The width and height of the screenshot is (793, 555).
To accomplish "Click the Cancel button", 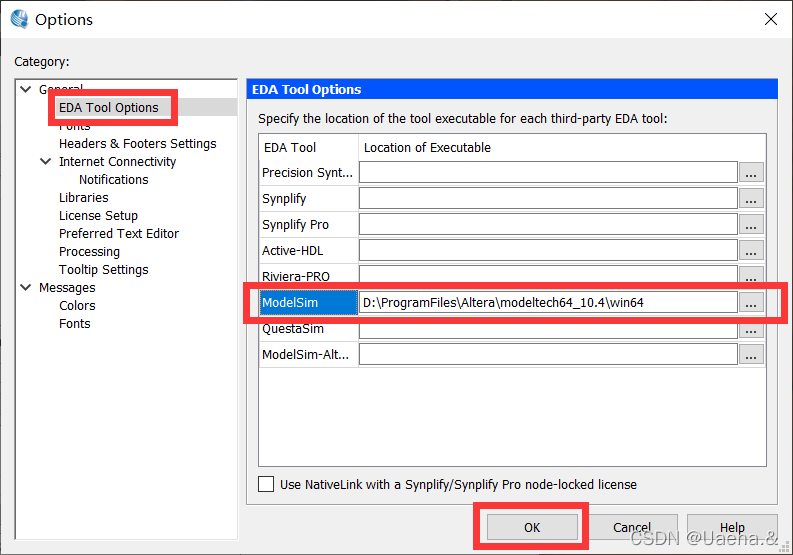I will pos(632,527).
